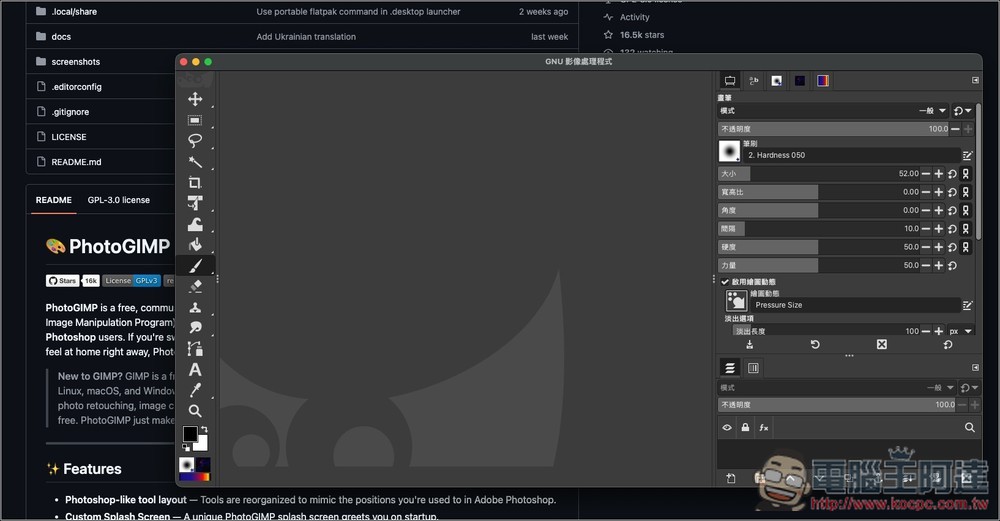Switch to the Patterns tab
This screenshot has width=1000, height=521.
(x=800, y=80)
